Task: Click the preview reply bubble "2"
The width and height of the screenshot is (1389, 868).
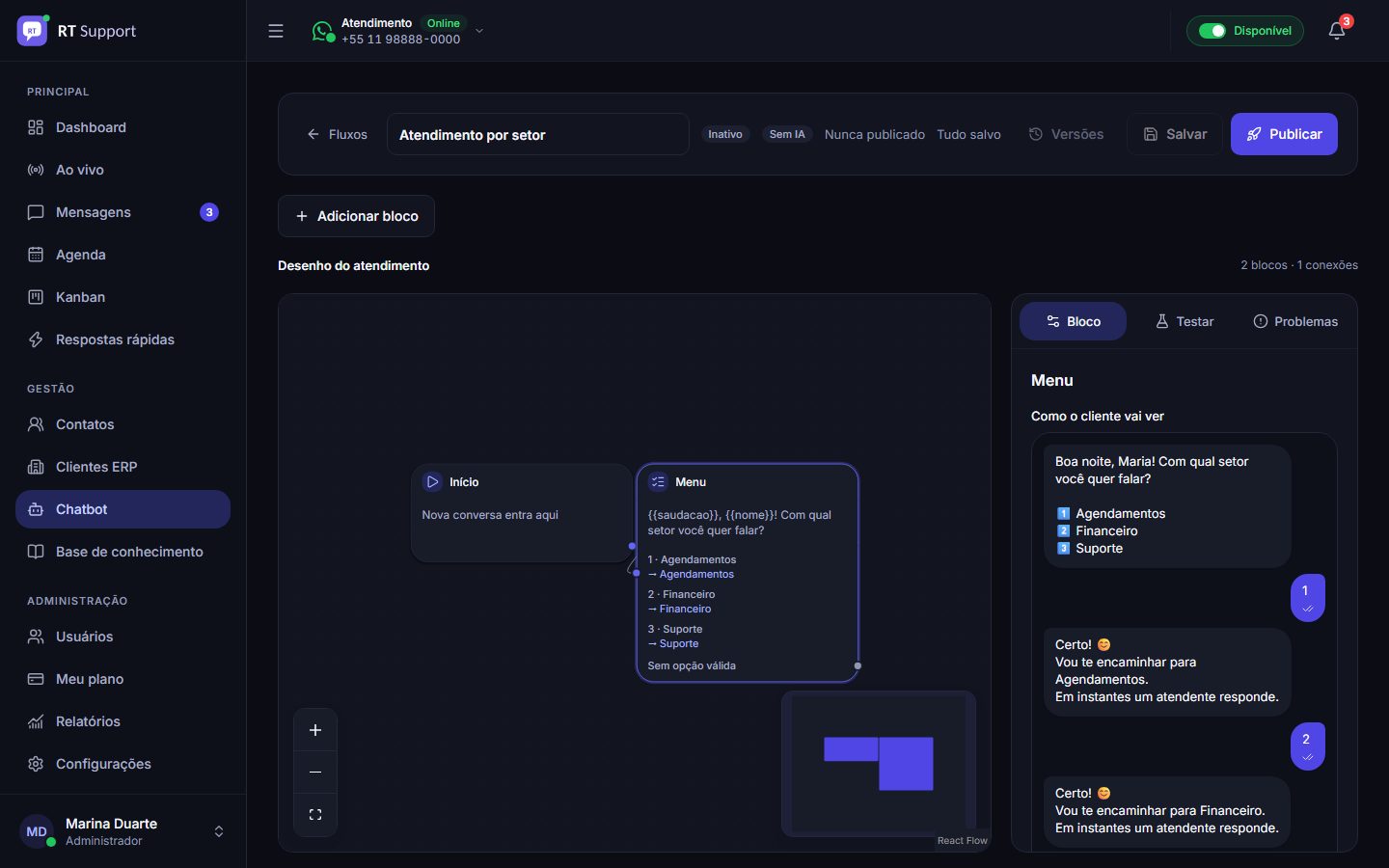Action: tap(1308, 746)
